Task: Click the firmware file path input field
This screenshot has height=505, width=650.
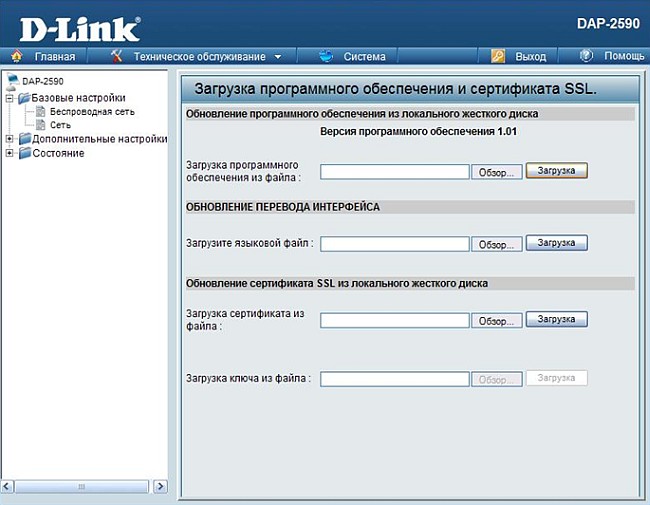Action: coord(394,171)
